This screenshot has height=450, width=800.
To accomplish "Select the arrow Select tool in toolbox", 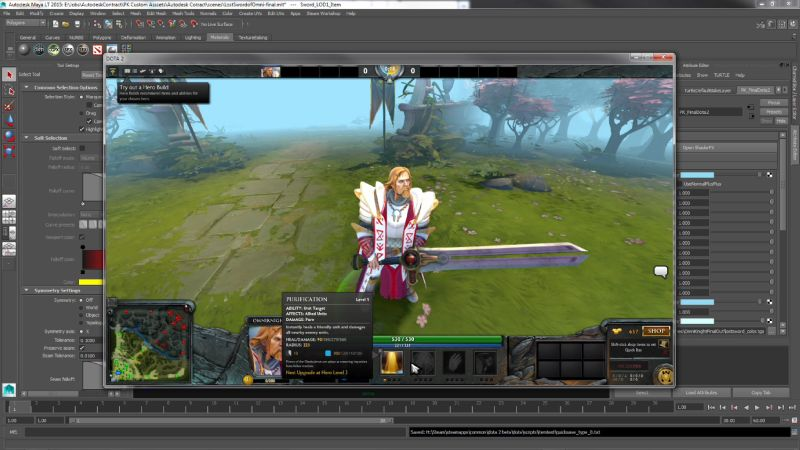I will [9, 74].
